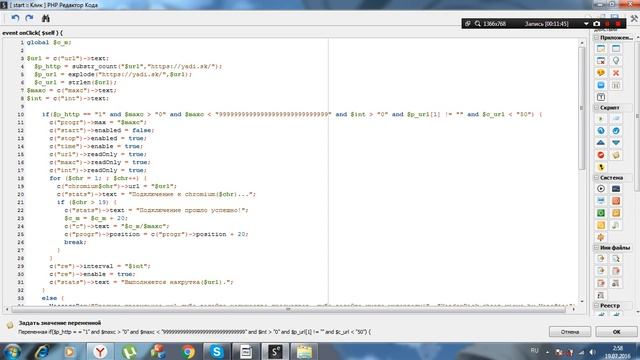640x360 pixels.
Task: Open the Windows Start menu
Action: (x=12, y=352)
